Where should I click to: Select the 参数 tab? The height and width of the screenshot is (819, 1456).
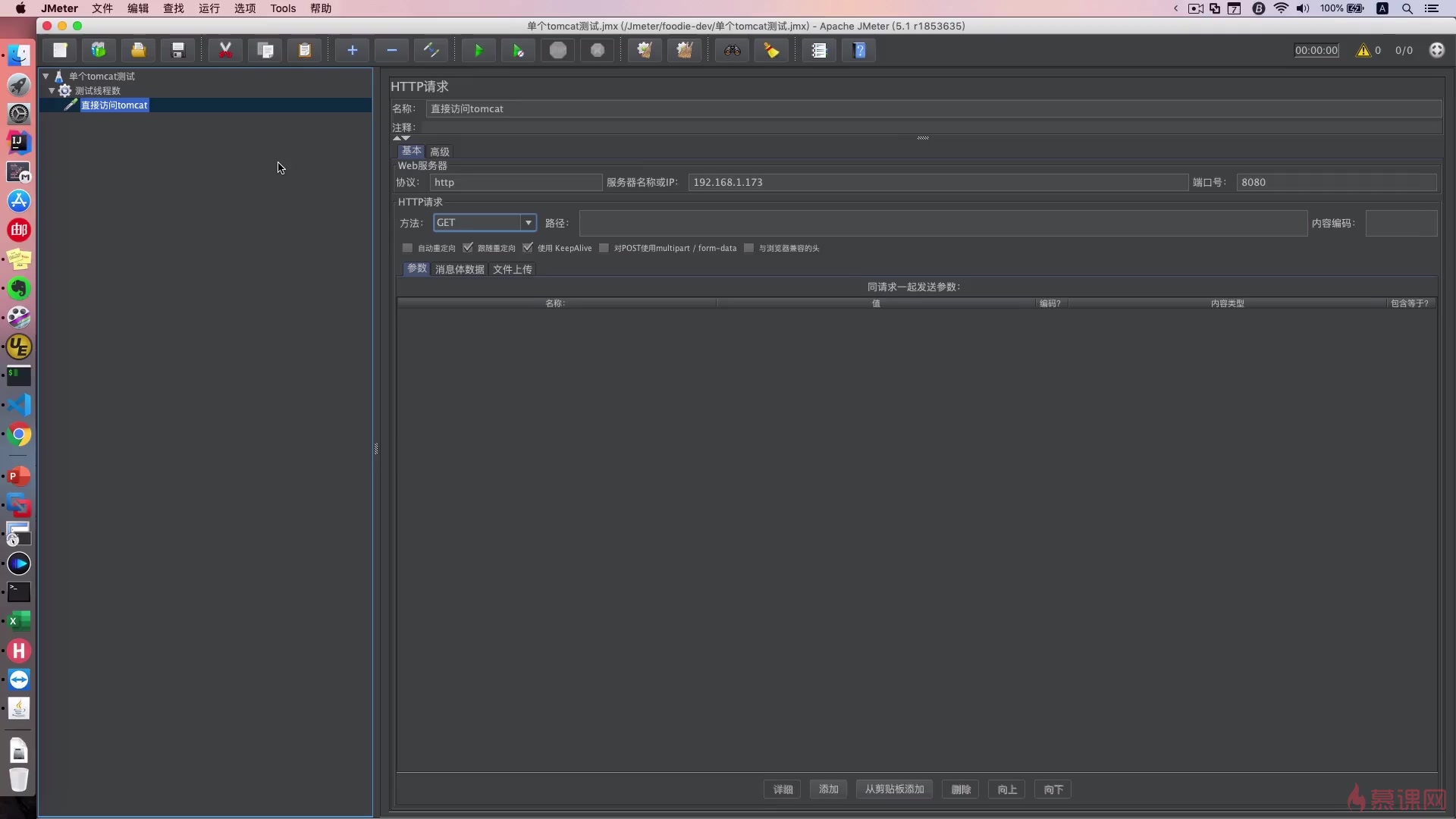pos(417,268)
